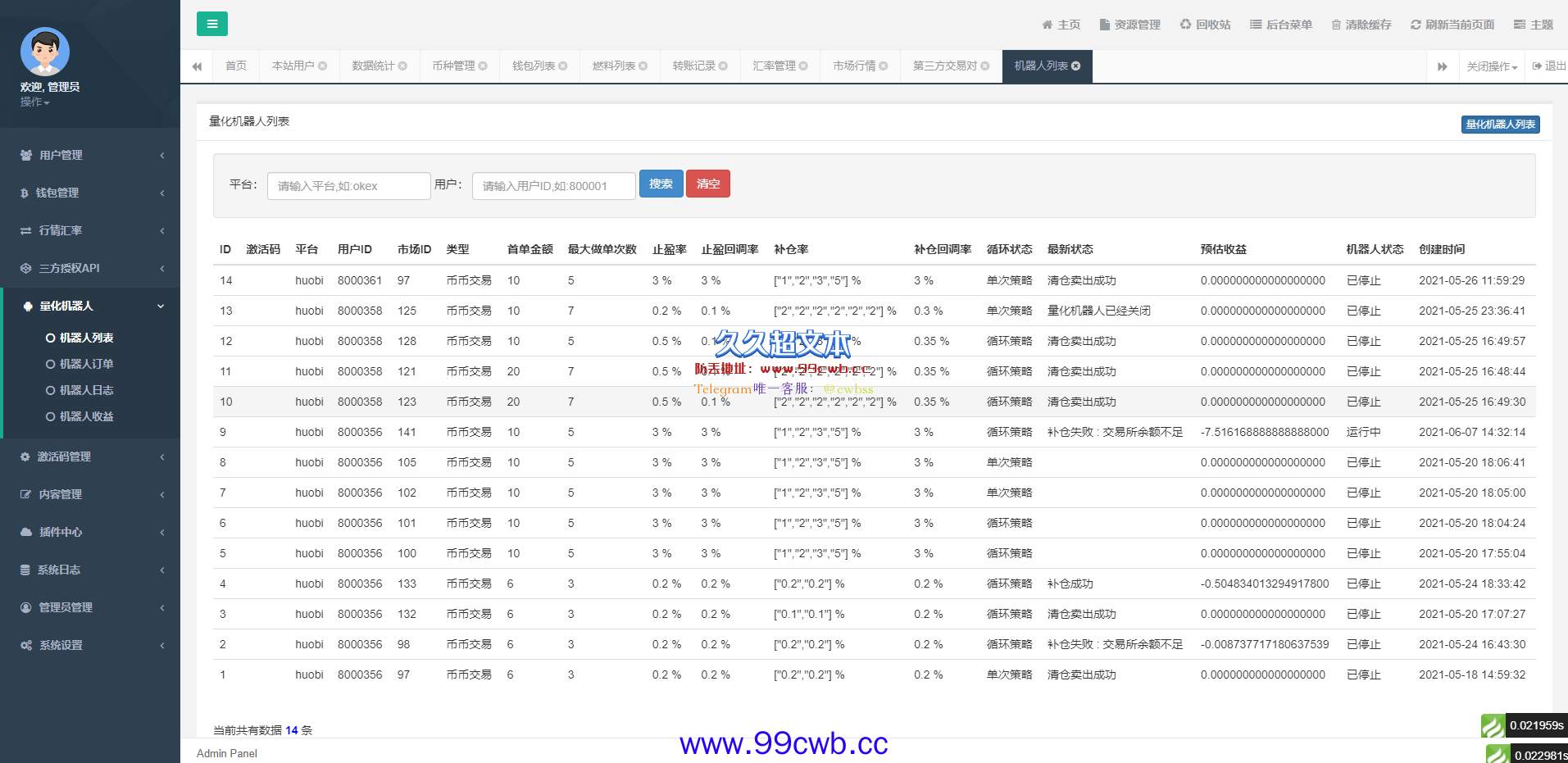Expand the 系统日志 sidebar menu

pos(90,570)
